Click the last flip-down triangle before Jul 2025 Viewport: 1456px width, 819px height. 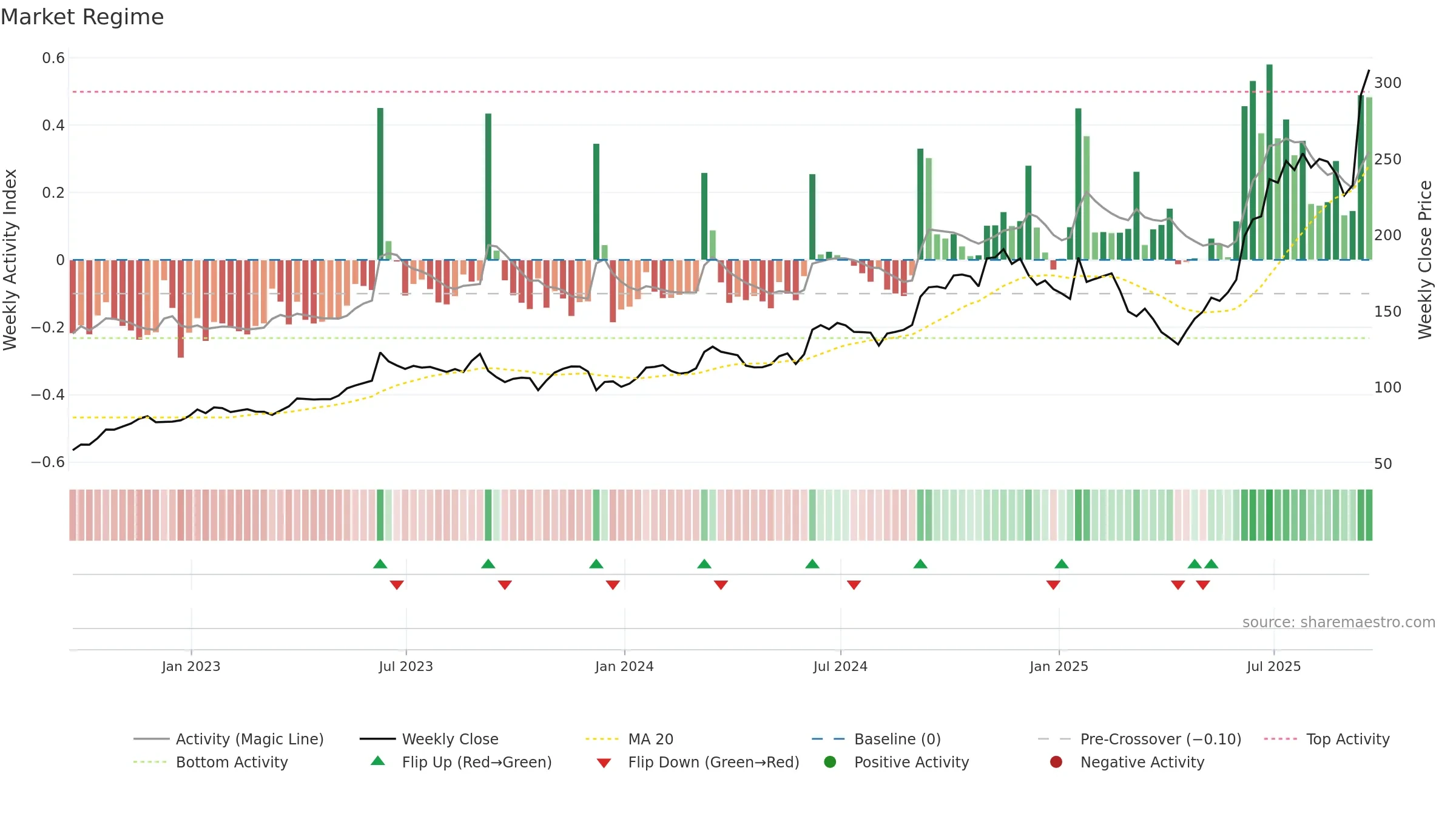(1203, 585)
